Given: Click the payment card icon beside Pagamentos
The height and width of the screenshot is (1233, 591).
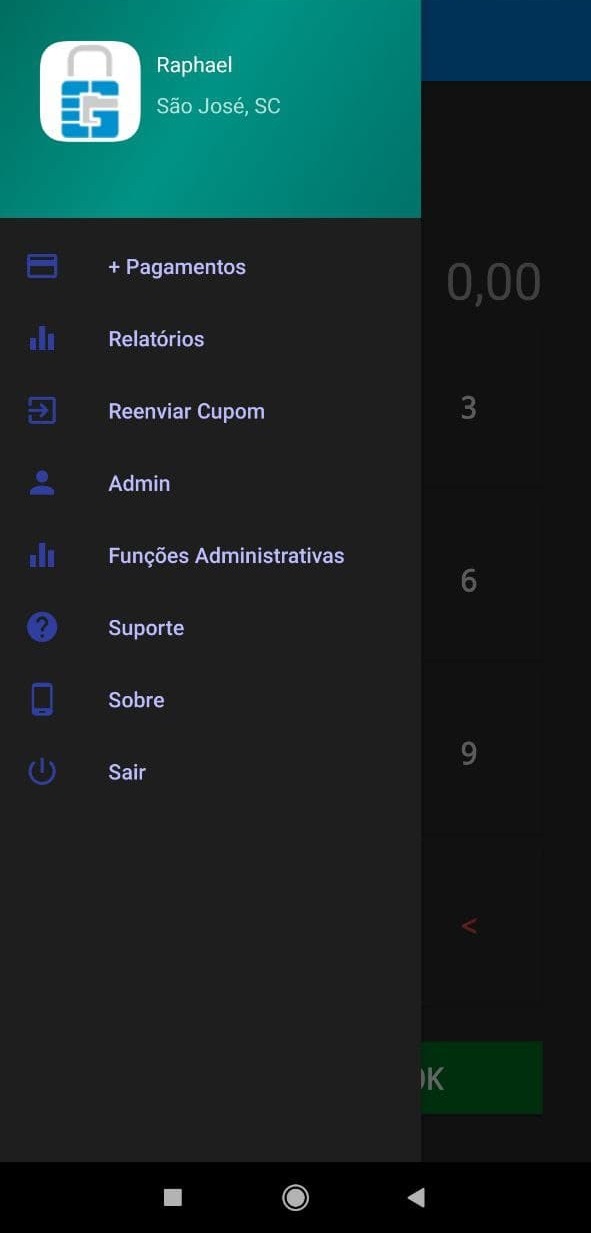Looking at the screenshot, I should pos(41,266).
